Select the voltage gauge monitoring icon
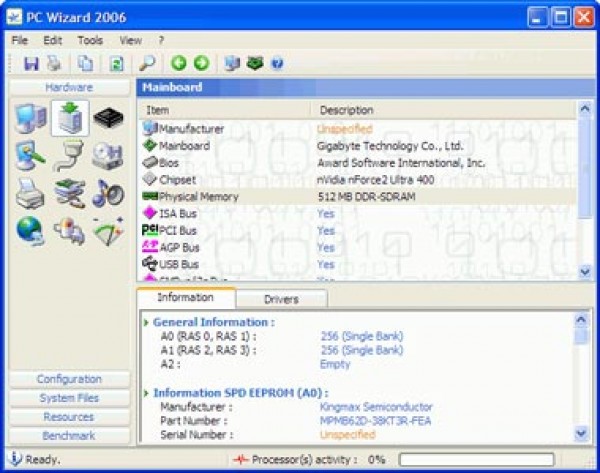 [x=108, y=232]
